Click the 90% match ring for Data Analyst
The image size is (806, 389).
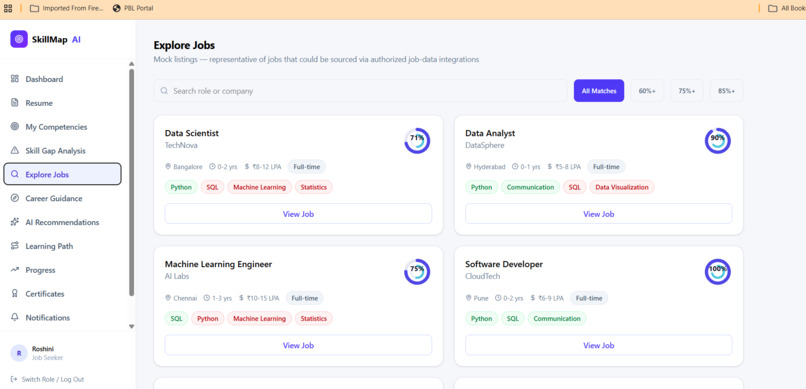click(x=717, y=140)
